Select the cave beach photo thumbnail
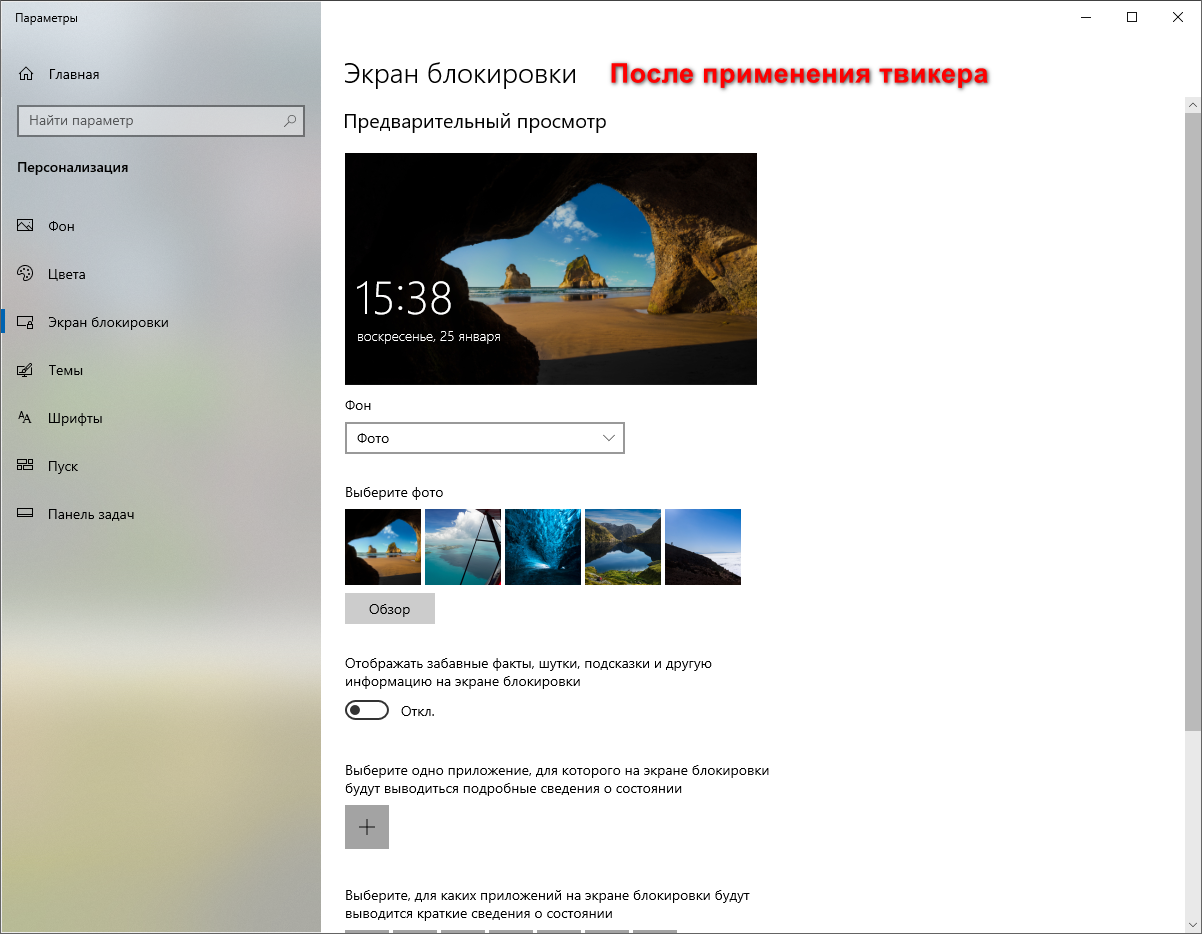The width and height of the screenshot is (1202, 934). [383, 547]
